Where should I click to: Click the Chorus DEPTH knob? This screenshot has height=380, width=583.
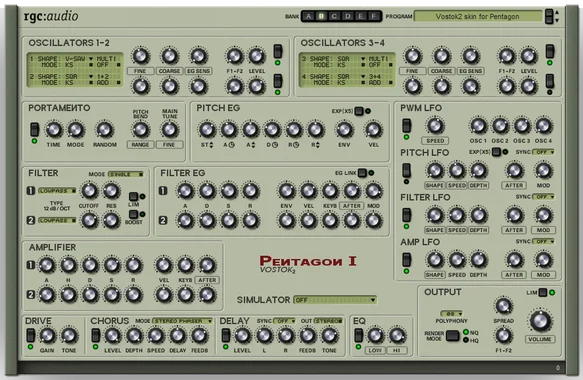pyautogui.click(x=134, y=335)
